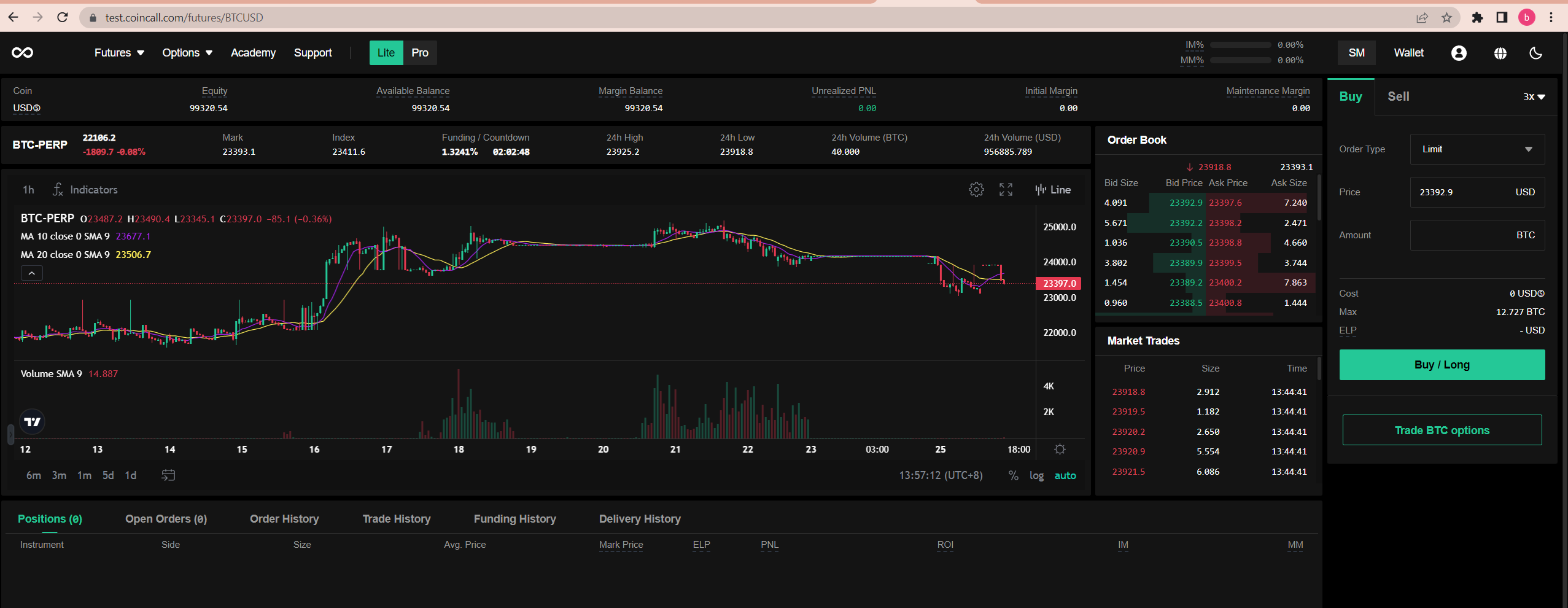The image size is (1568, 608).
Task: Open browser three-dot menu
Action: [1551, 17]
